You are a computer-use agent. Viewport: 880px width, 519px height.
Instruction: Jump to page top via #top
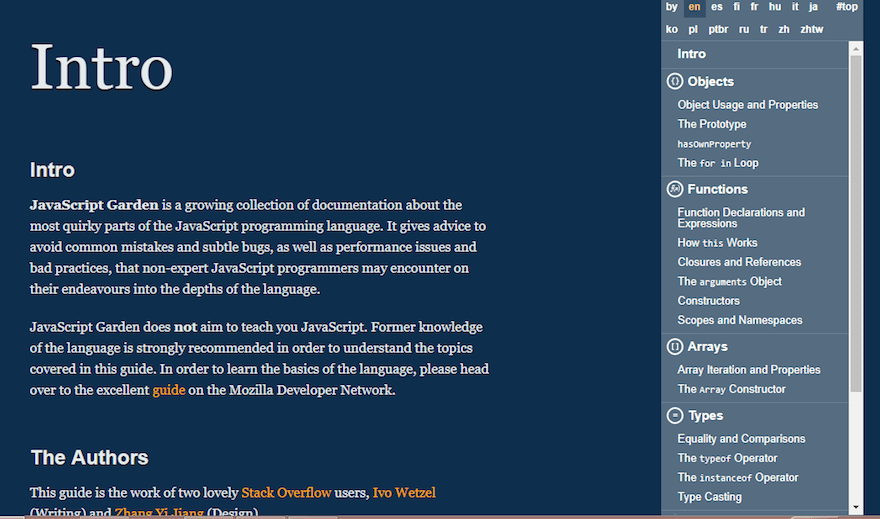(x=846, y=7)
